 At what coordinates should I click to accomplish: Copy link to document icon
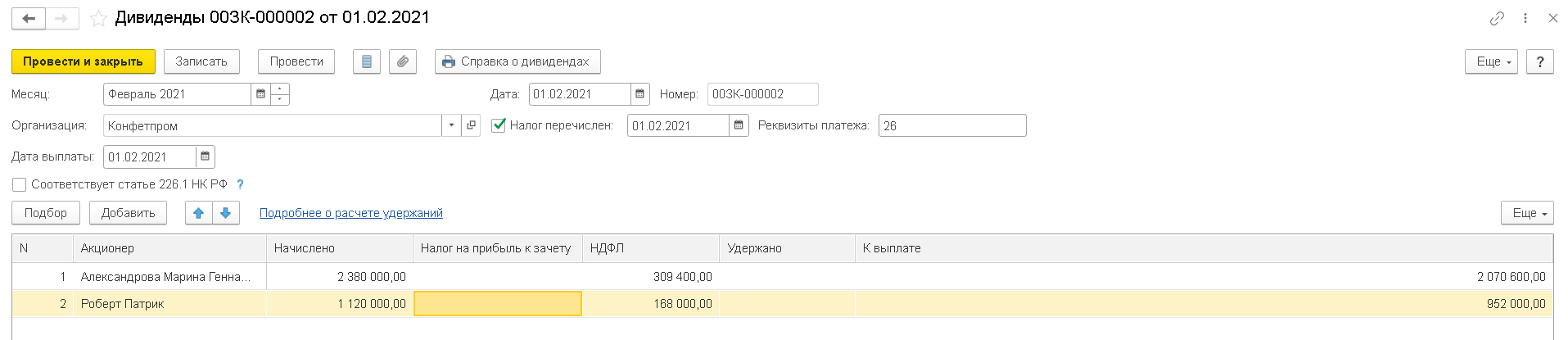(x=1497, y=18)
